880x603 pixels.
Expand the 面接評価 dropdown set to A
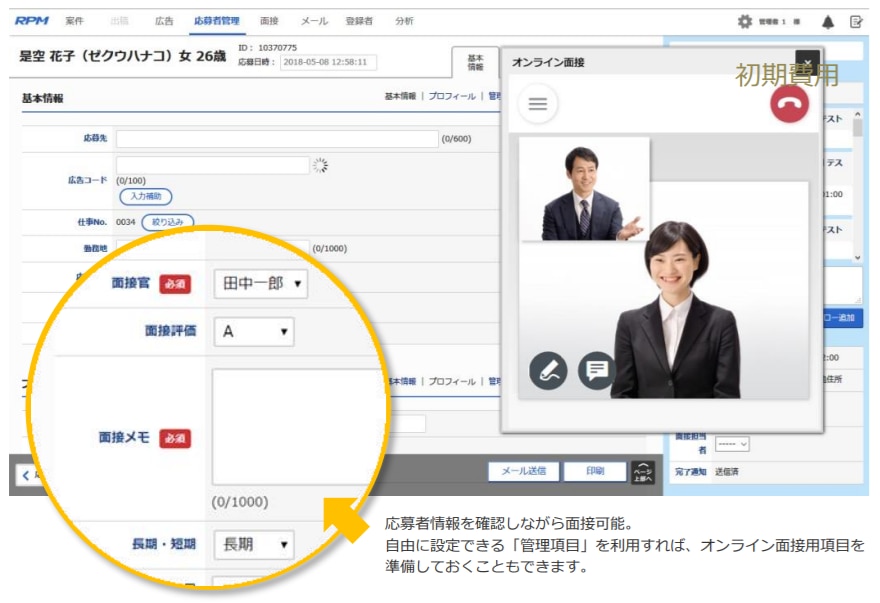254,331
